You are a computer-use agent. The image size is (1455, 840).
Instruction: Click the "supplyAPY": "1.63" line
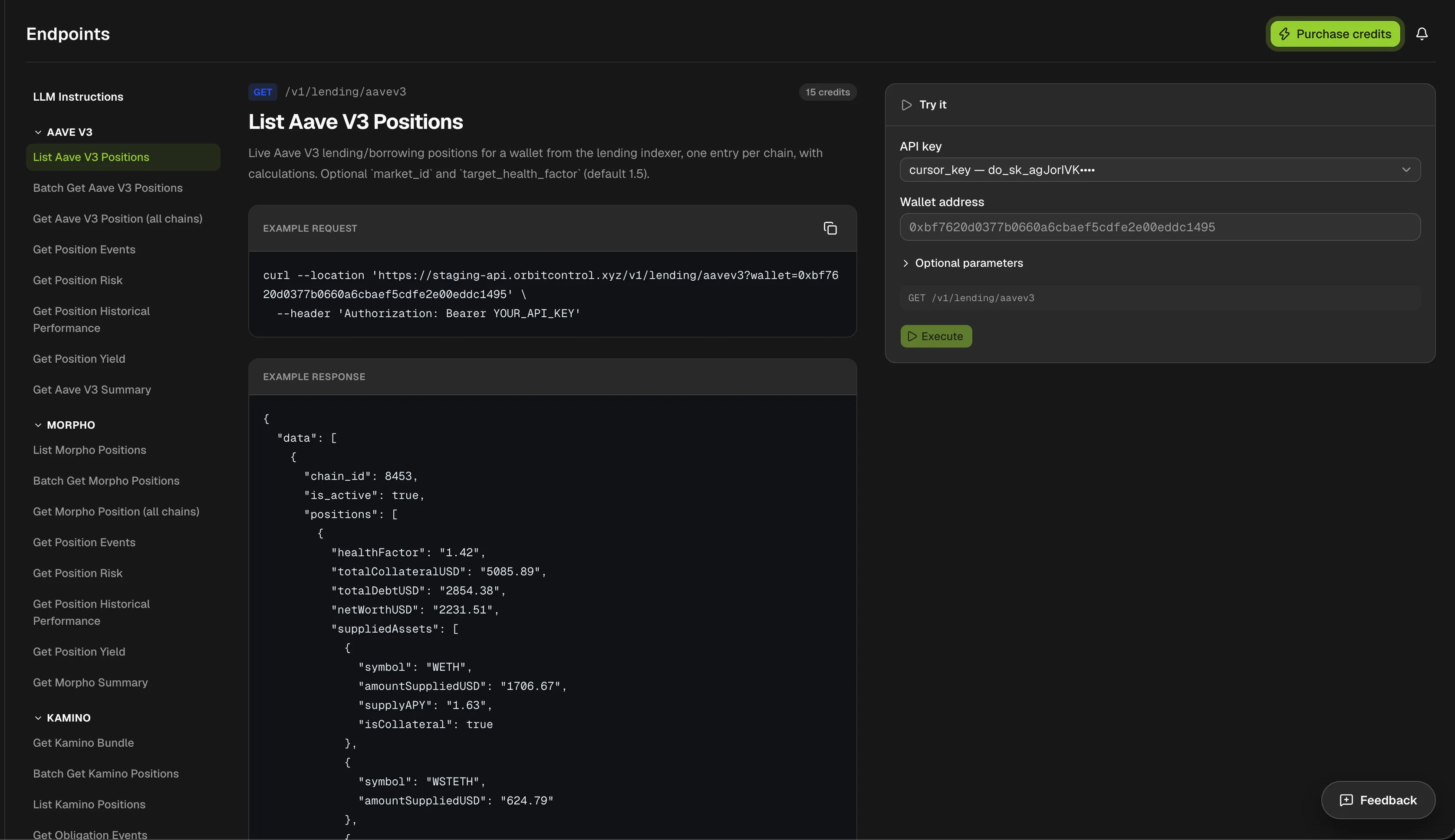pyautogui.click(x=425, y=705)
